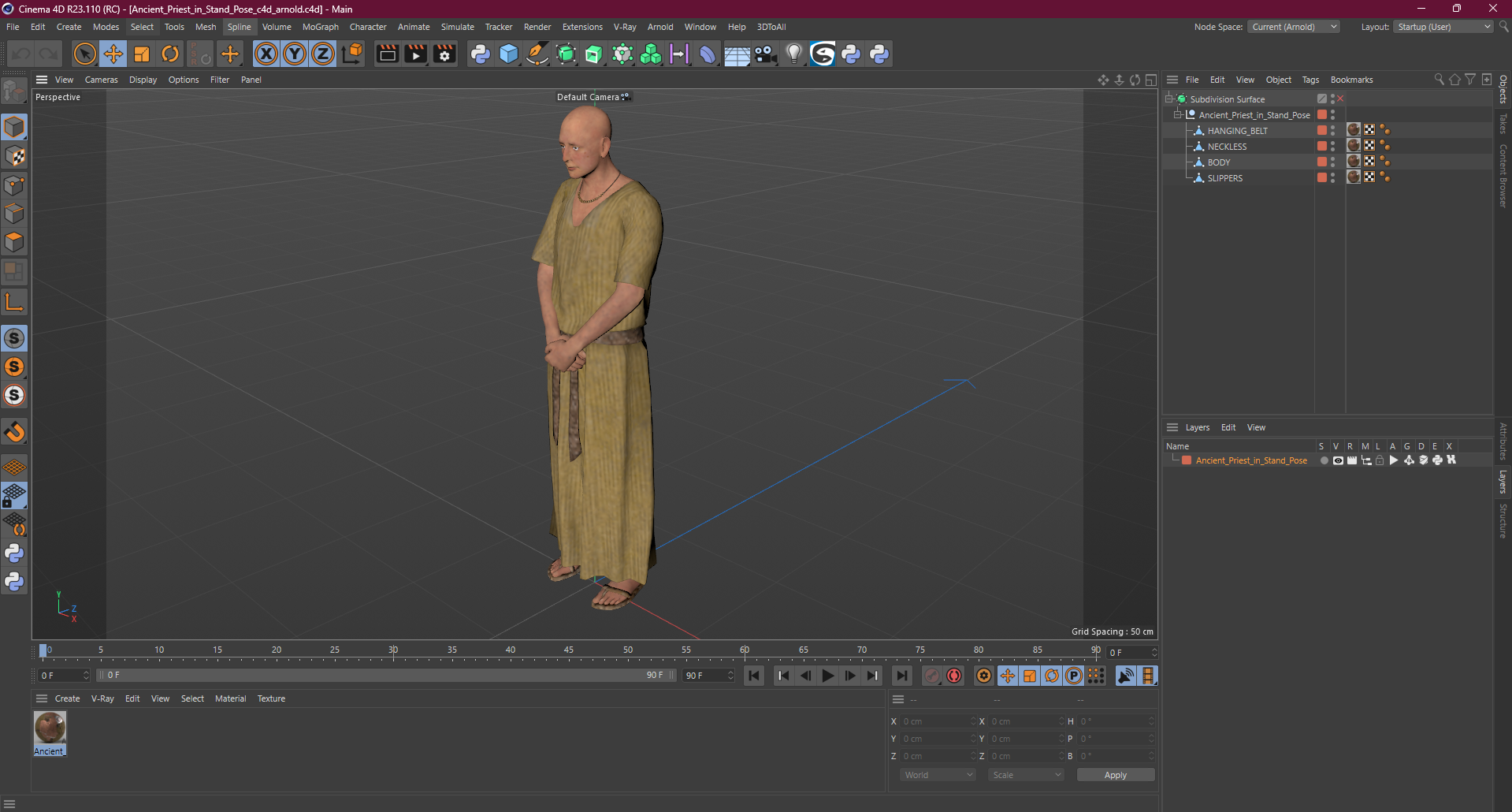
Task: Click the Apply coordinates button
Action: [x=1116, y=775]
